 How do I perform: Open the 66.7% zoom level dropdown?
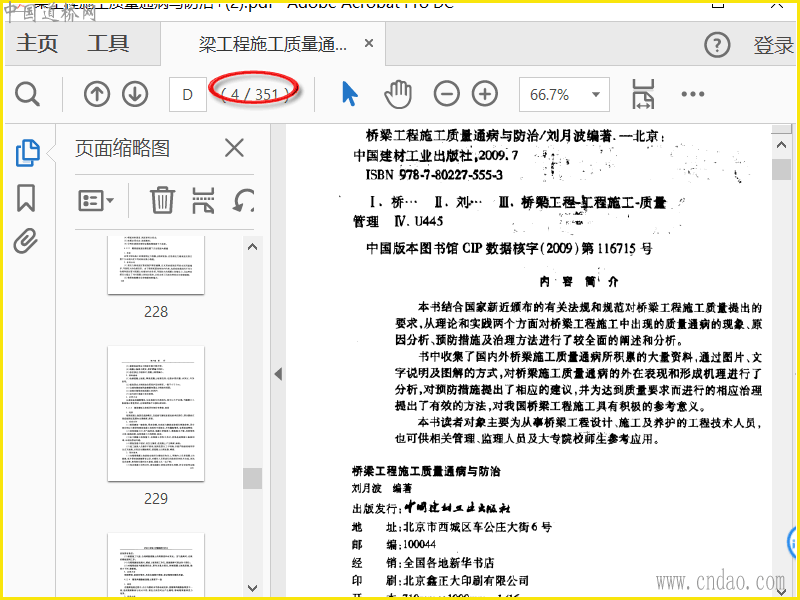[564, 94]
